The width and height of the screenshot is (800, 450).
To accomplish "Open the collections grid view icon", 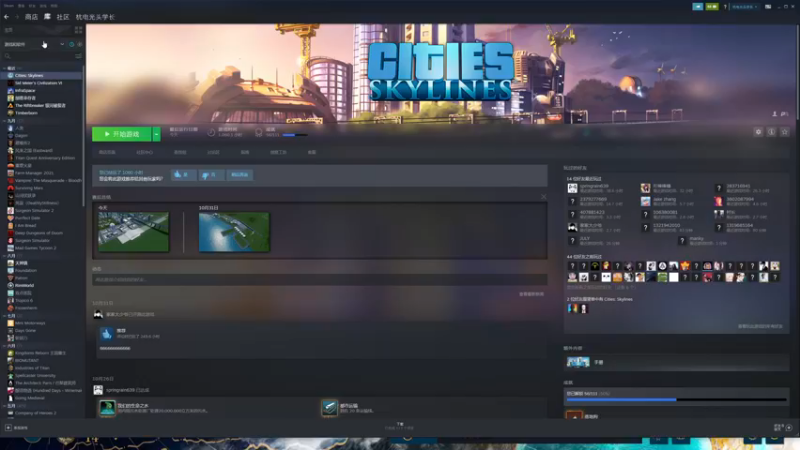I will pos(78,30).
